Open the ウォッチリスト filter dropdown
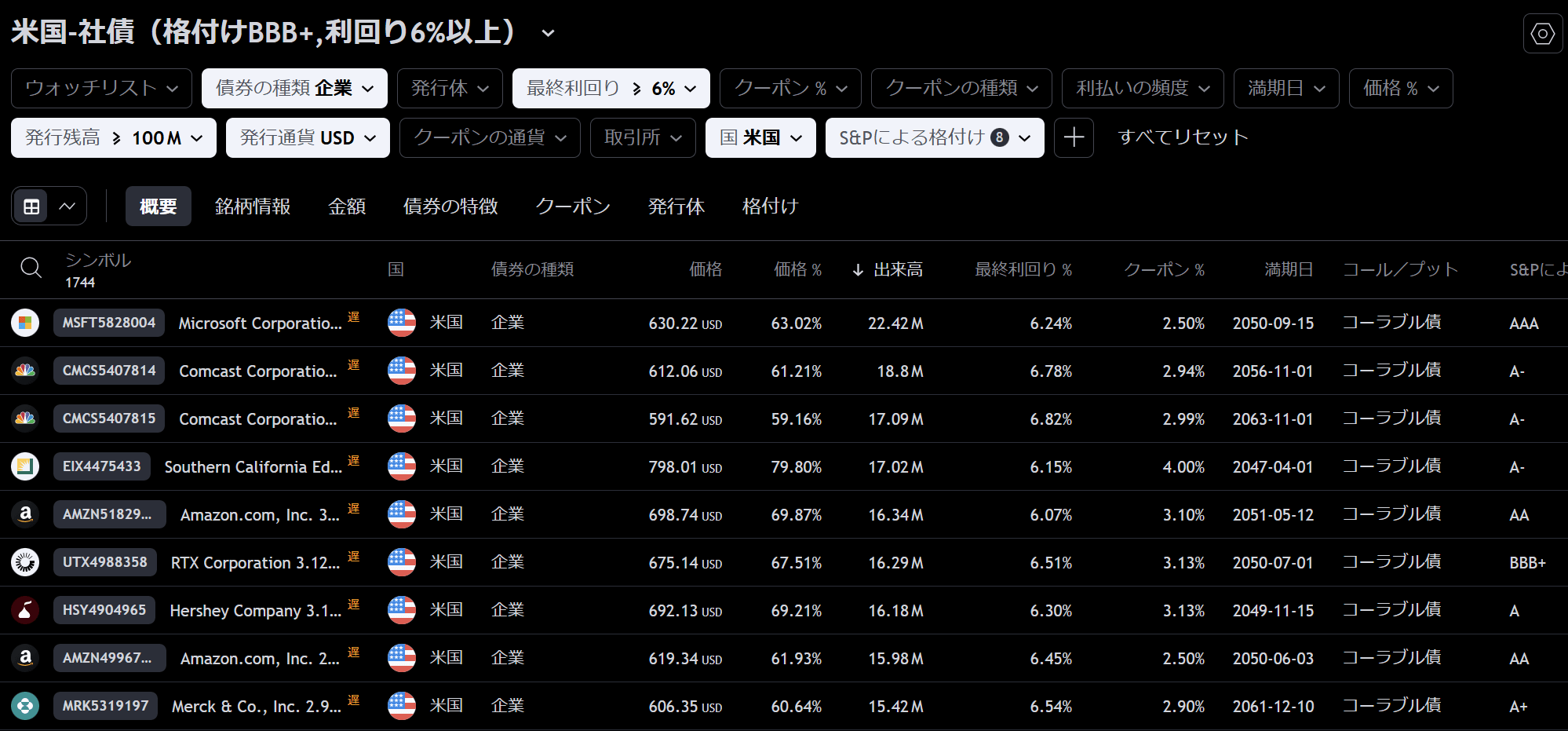This screenshot has height=731, width=1568. coord(101,88)
